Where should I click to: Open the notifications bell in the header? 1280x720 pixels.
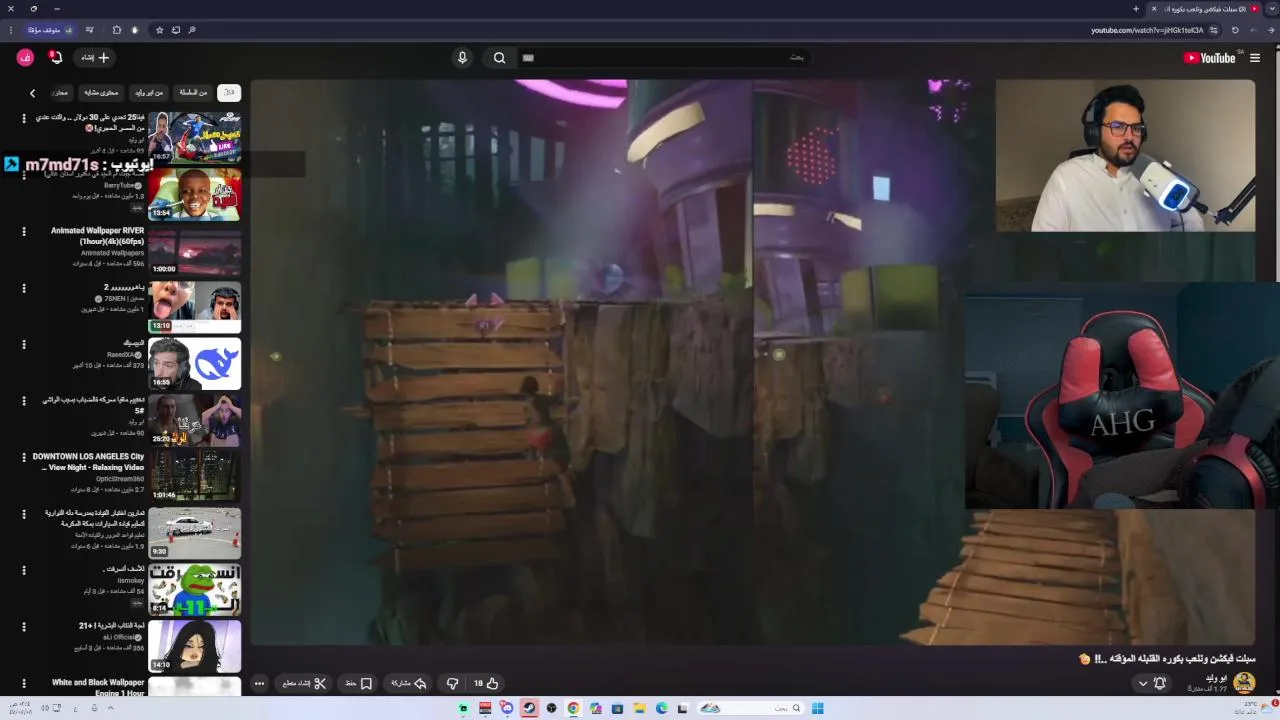click(56, 58)
